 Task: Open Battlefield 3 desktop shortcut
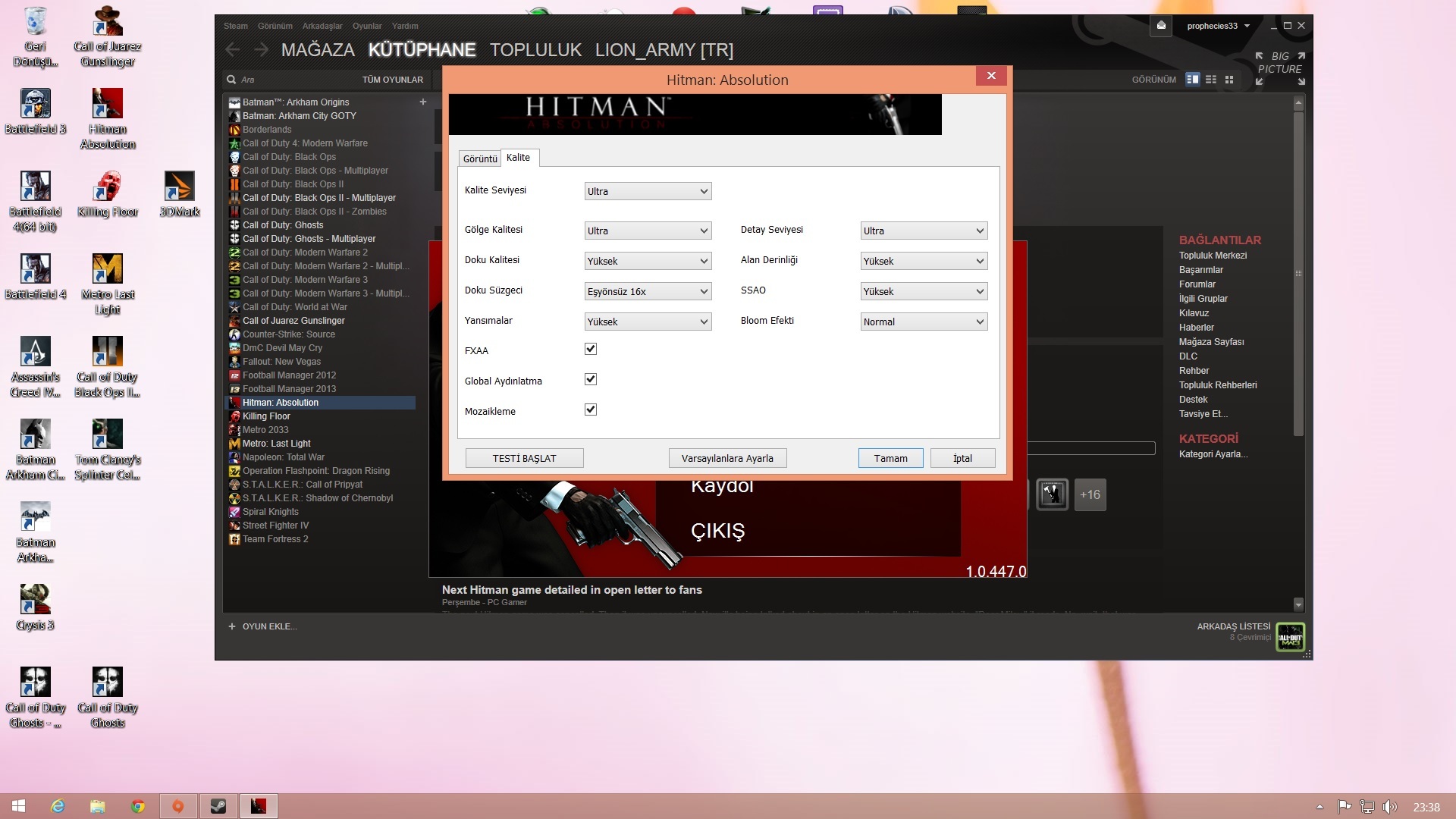tap(36, 111)
